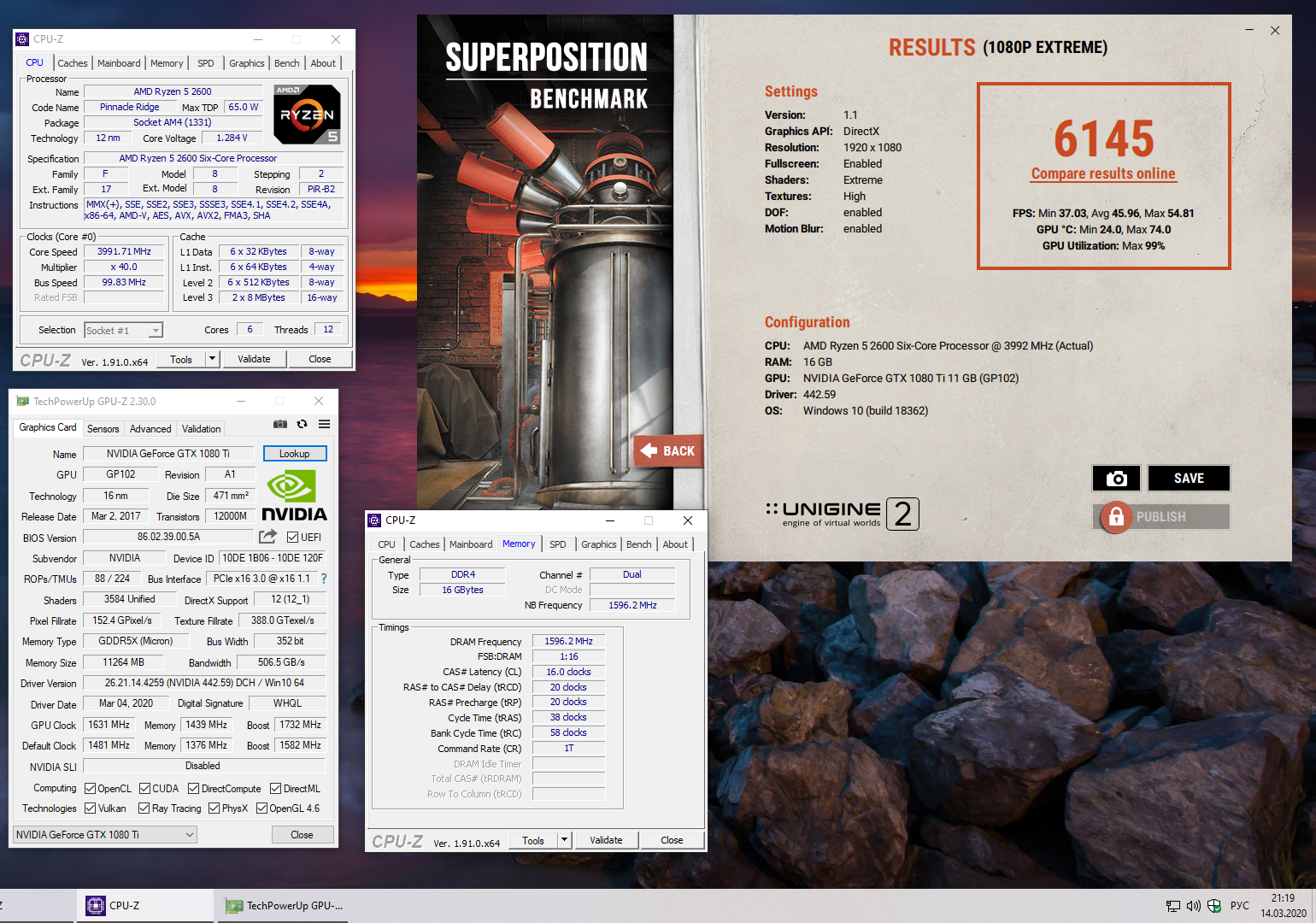
Task: Click Tools button in top CPU-Z
Action: tap(181, 359)
